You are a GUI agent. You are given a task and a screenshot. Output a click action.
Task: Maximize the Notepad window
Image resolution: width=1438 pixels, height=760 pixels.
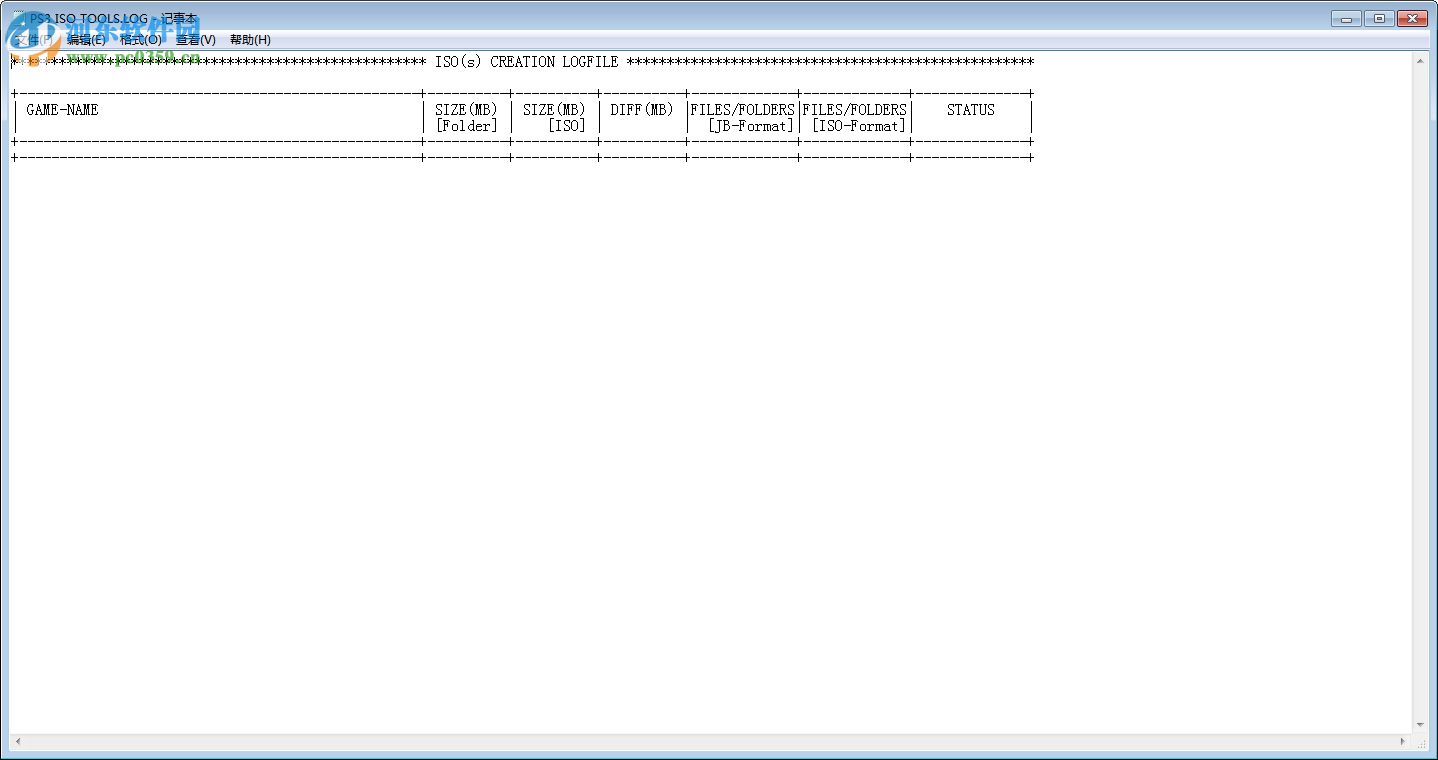click(1379, 18)
